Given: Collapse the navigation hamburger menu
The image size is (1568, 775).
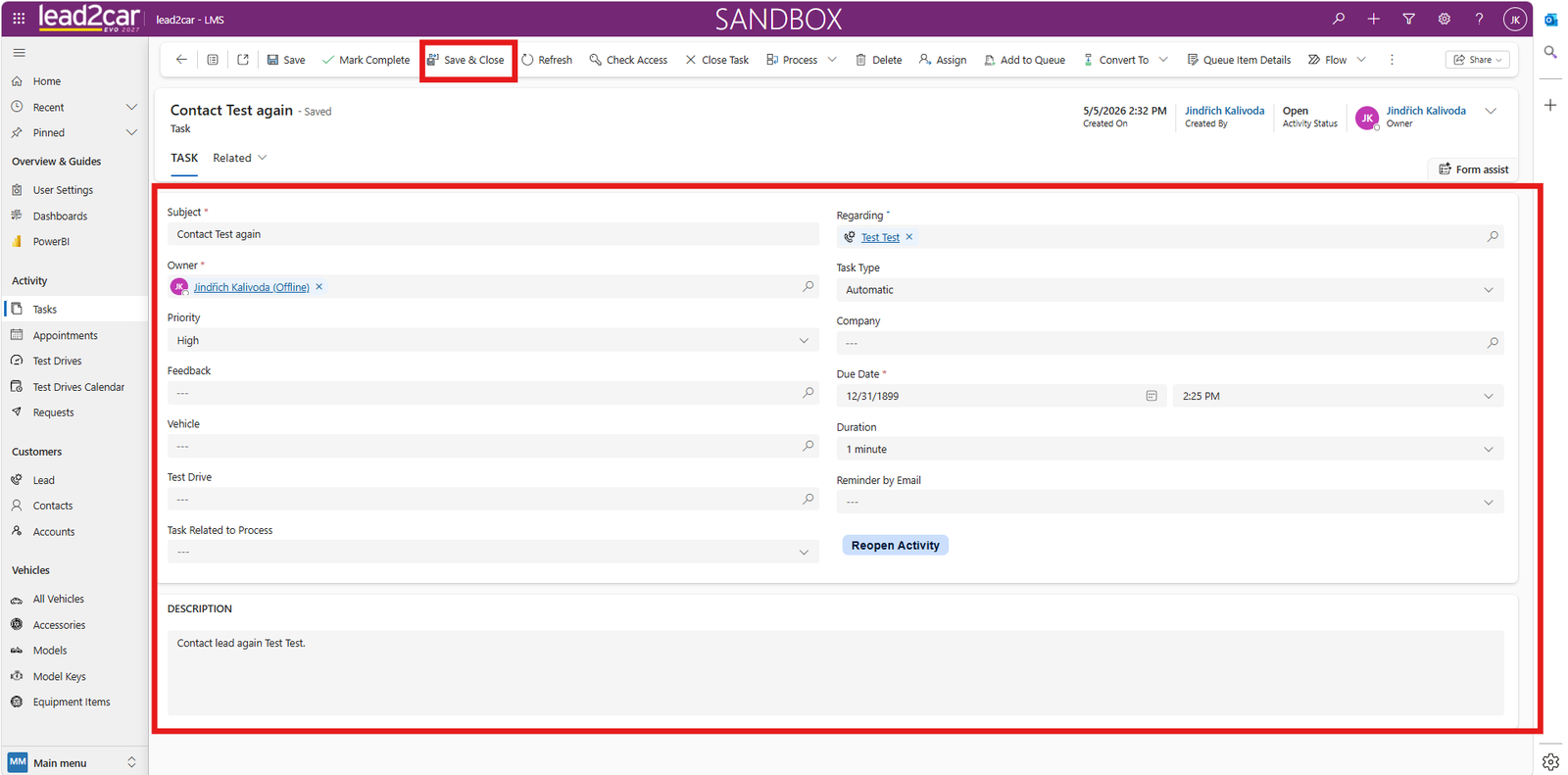Looking at the screenshot, I should (19, 53).
